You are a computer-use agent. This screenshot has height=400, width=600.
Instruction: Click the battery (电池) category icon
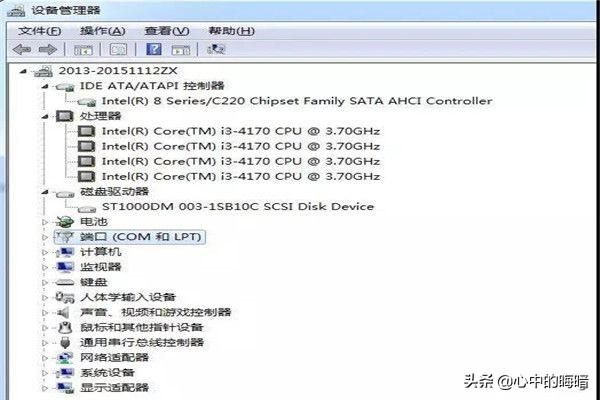pos(66,222)
